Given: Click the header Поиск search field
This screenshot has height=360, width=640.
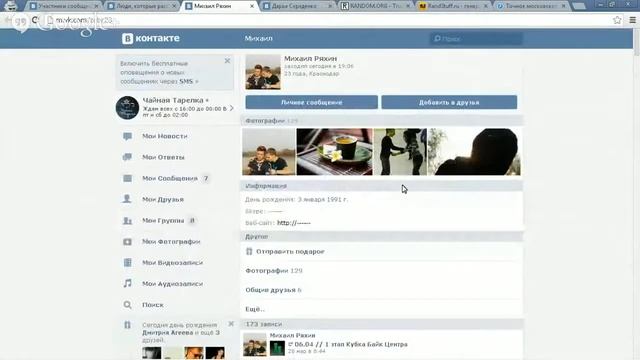Looking at the screenshot, I should [476, 39].
